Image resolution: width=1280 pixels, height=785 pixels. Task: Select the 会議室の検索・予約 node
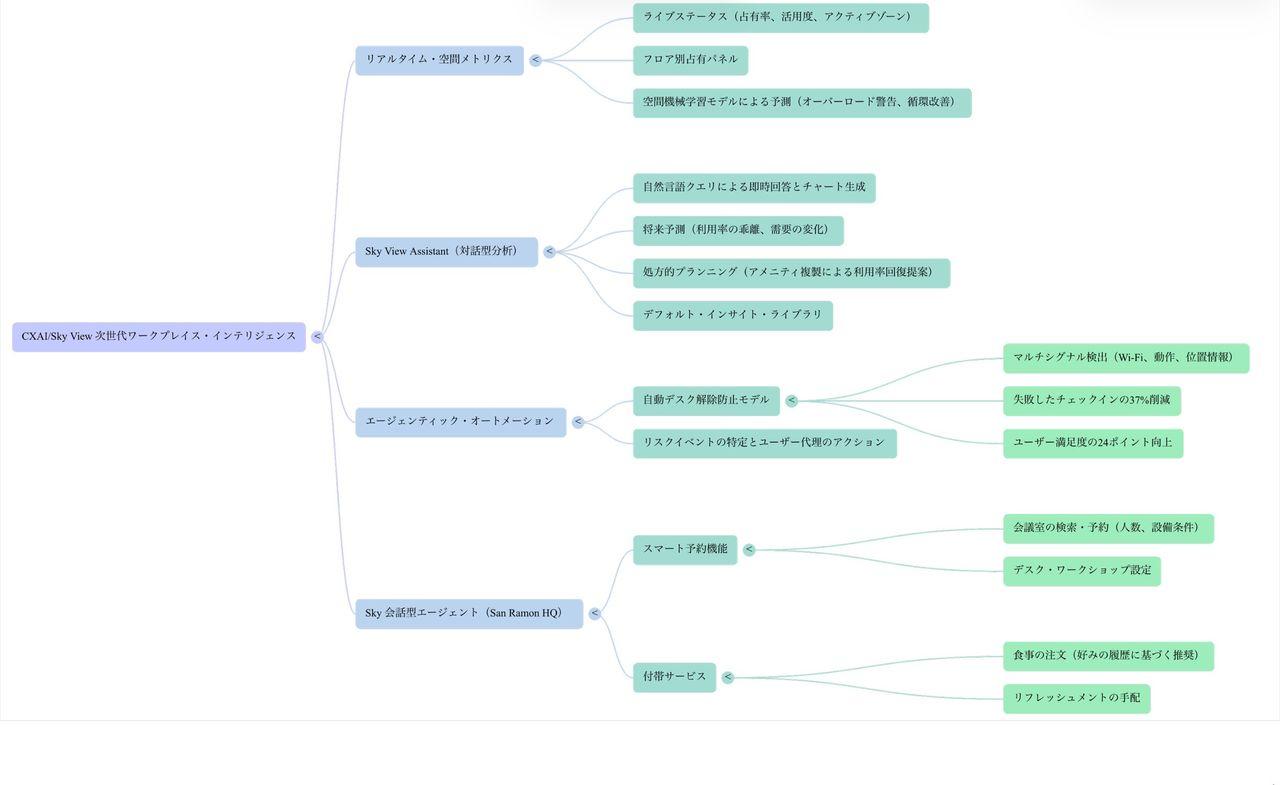[1108, 529]
